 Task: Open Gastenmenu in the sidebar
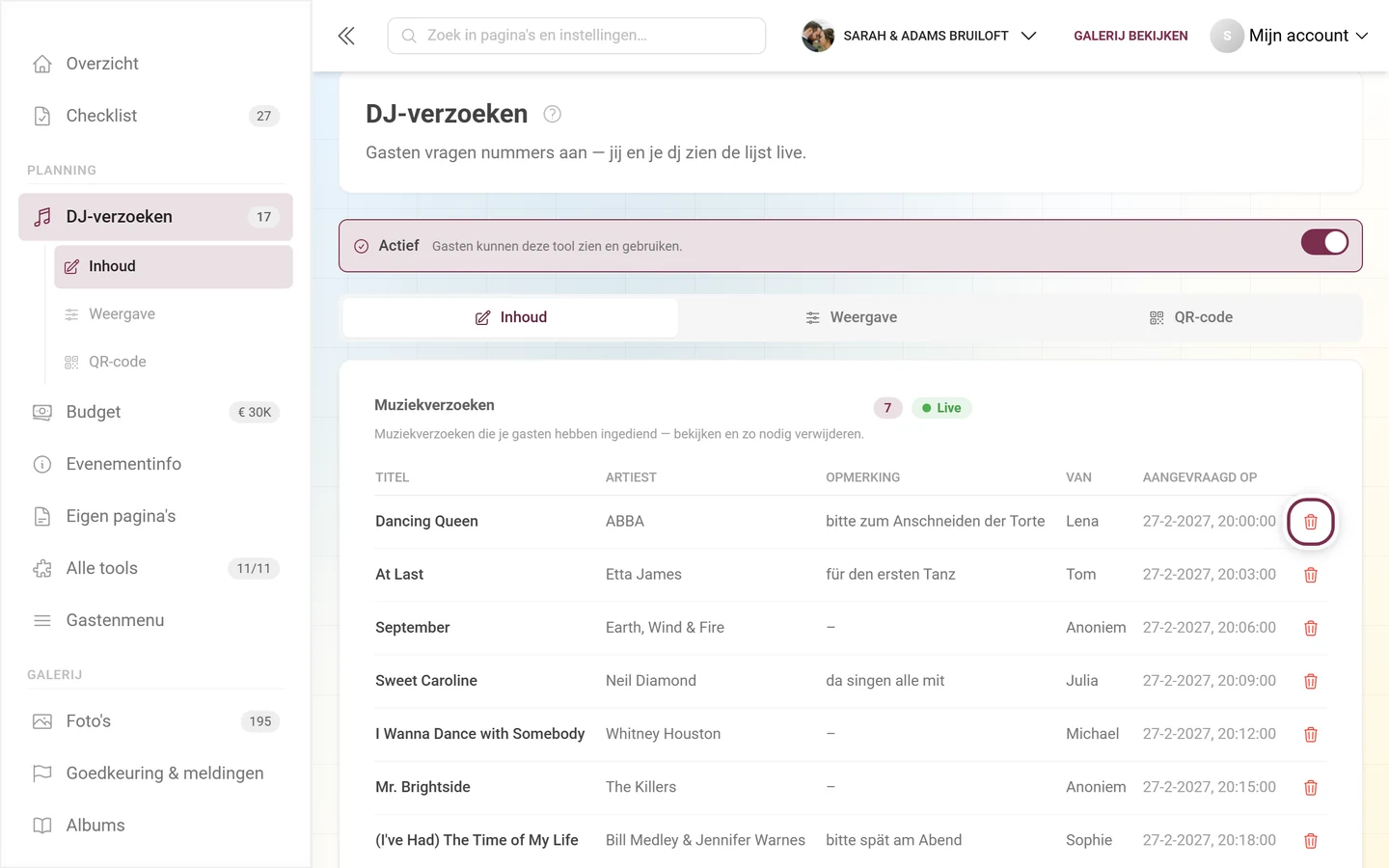click(155, 620)
